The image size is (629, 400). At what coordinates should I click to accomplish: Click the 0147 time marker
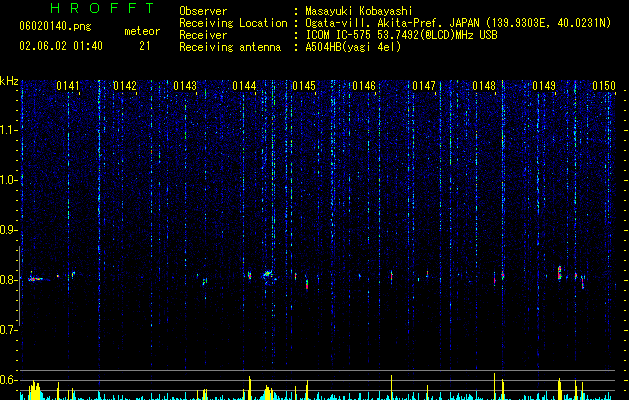424,86
